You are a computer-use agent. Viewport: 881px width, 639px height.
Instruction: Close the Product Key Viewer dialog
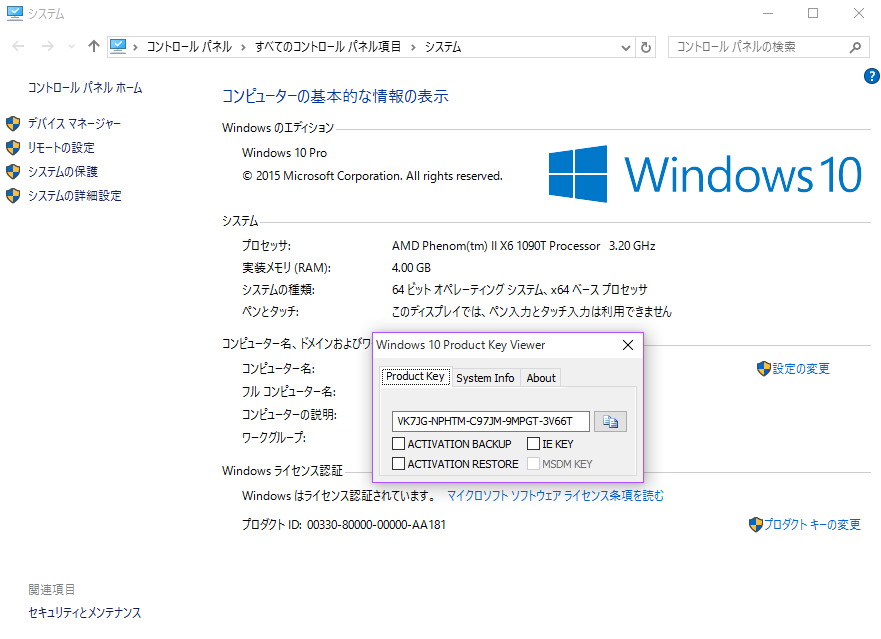(x=628, y=345)
